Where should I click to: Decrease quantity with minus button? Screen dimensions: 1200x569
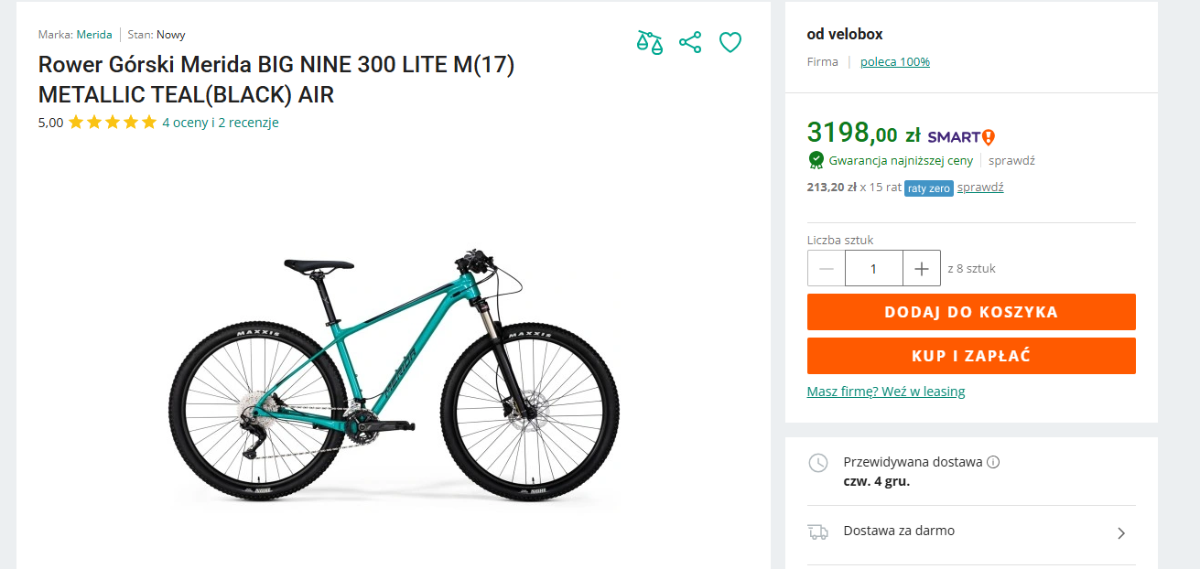(x=826, y=268)
